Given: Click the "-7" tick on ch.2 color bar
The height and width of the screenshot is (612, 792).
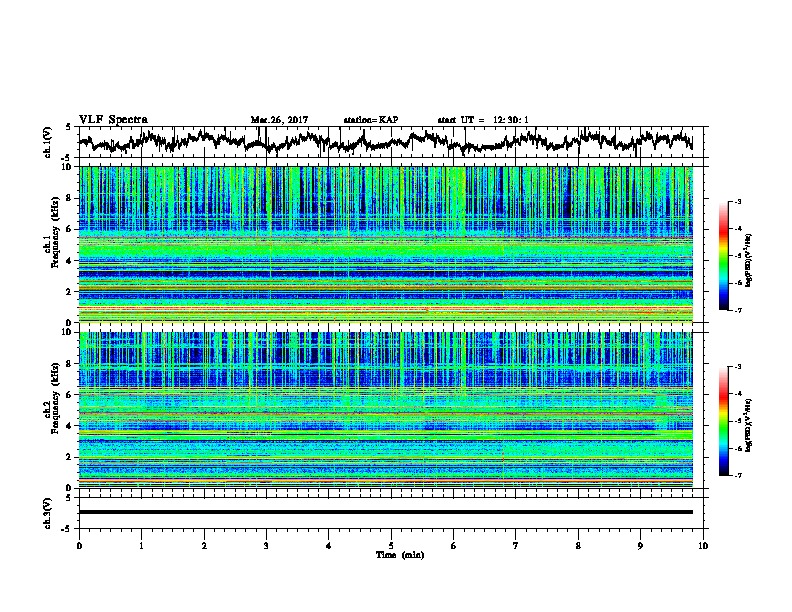Looking at the screenshot, I should [737, 476].
